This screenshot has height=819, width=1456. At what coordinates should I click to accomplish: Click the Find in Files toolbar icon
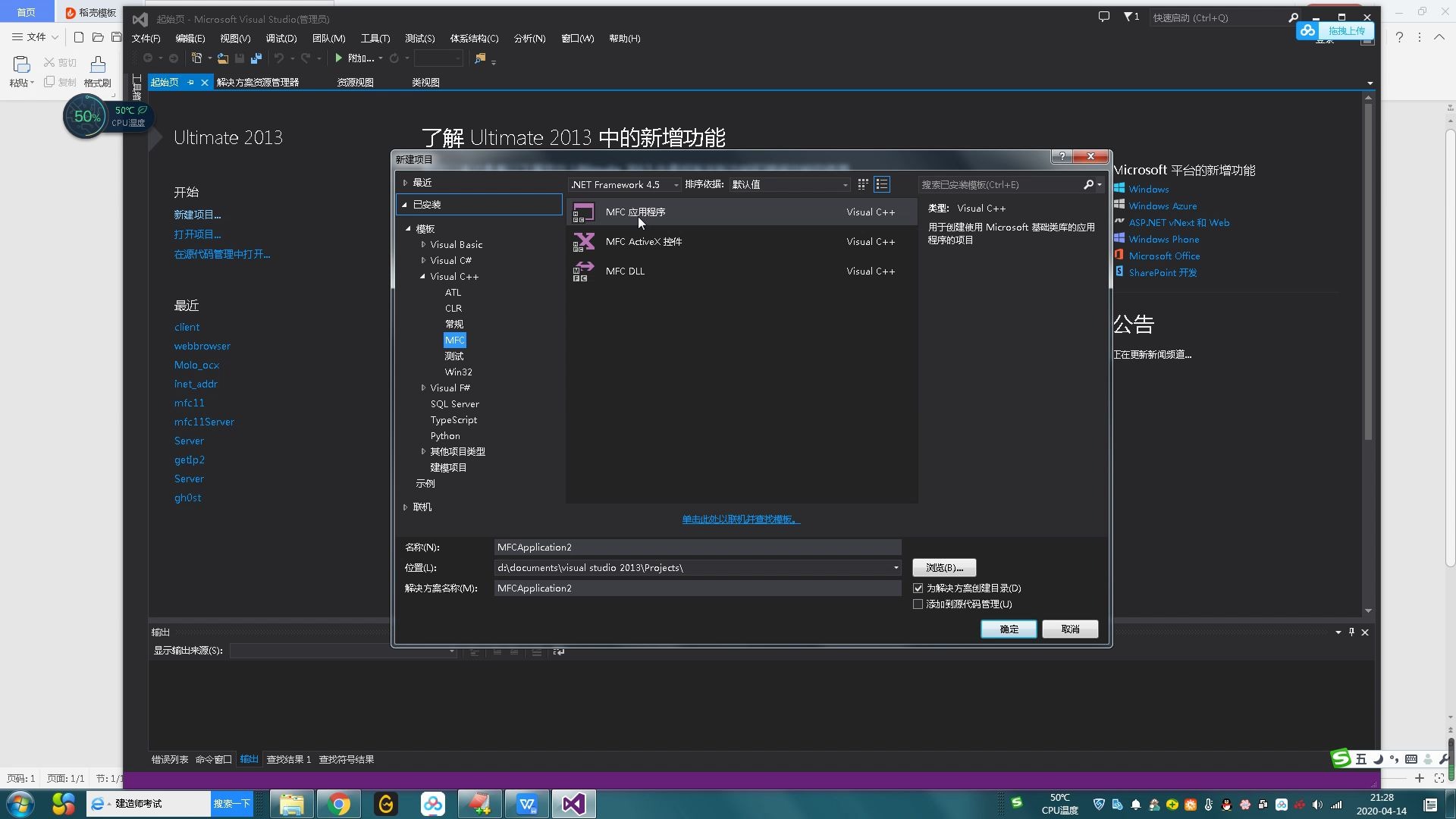click(x=480, y=58)
